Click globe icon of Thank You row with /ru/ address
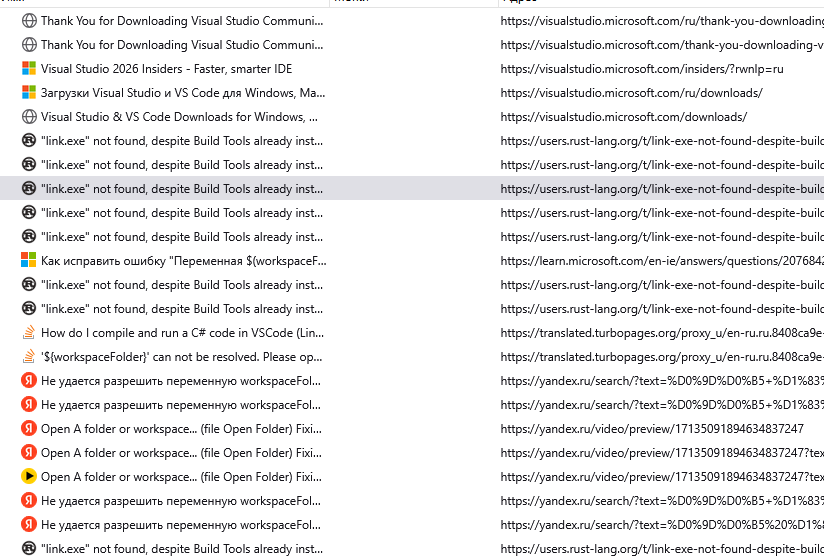 pos(29,21)
